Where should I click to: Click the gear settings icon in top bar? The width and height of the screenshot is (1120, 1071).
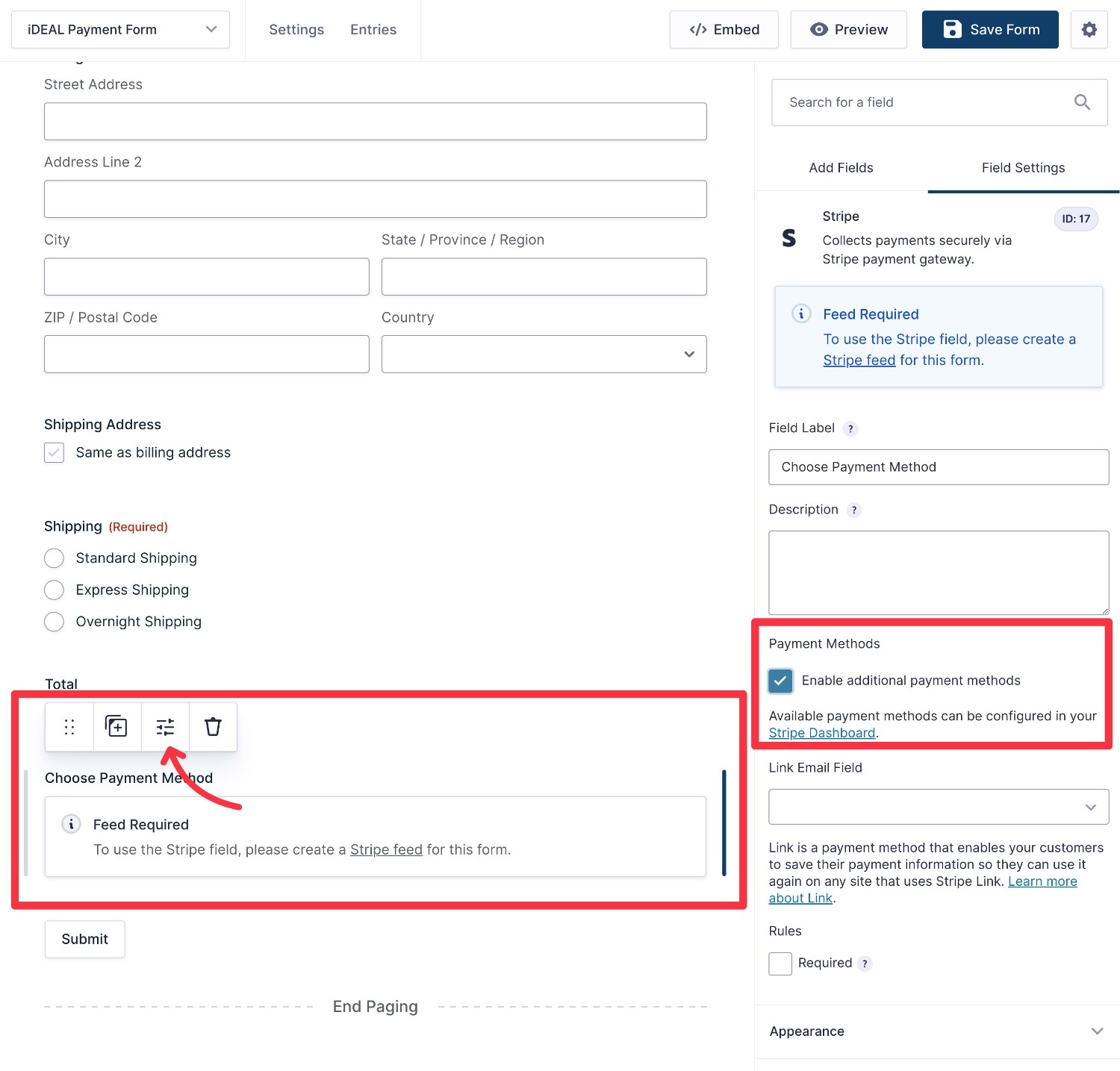tap(1089, 30)
